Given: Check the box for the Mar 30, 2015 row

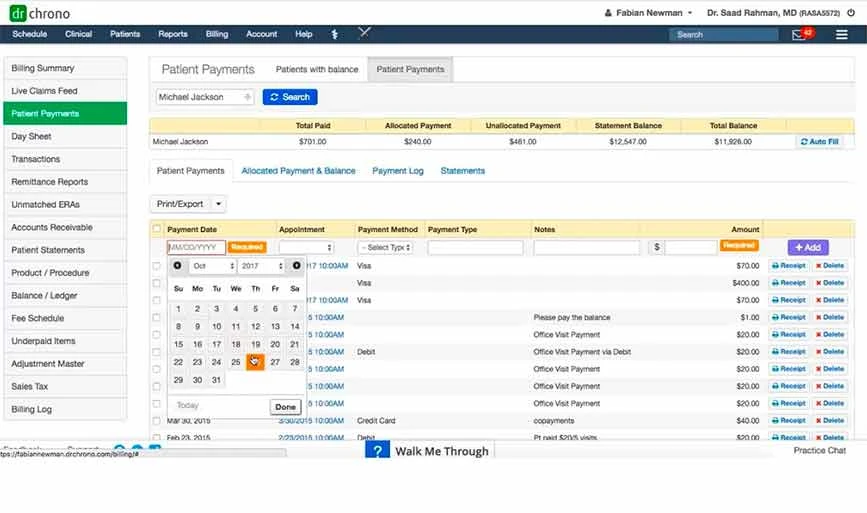Looking at the screenshot, I should click(157, 421).
